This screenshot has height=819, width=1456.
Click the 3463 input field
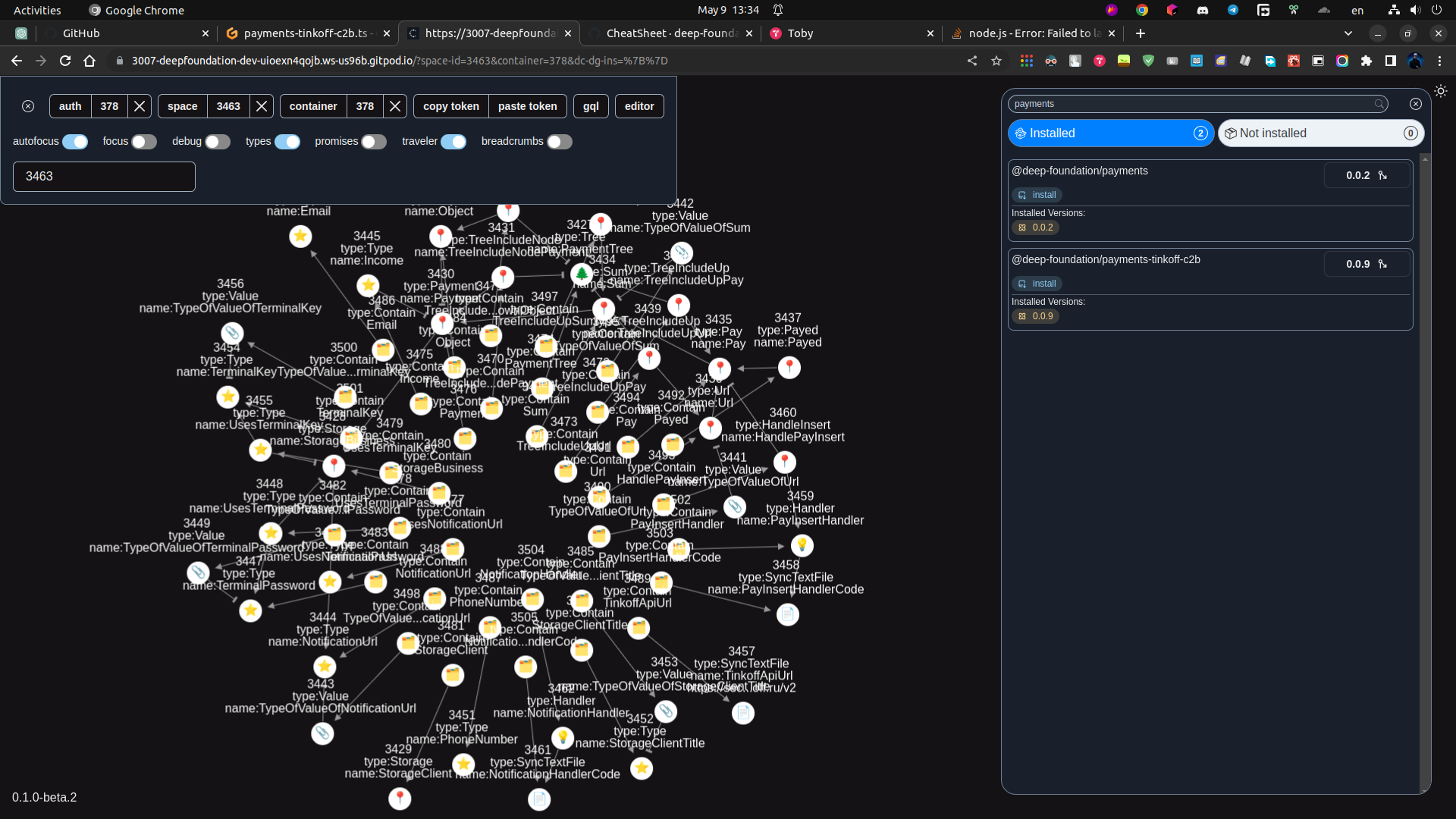pyautogui.click(x=104, y=177)
